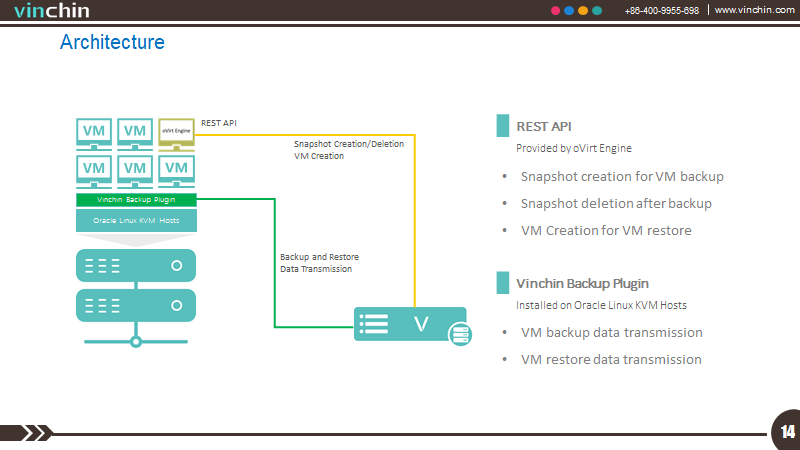
Task: Select the Architecture slide title
Action: pyautogui.click(x=112, y=42)
